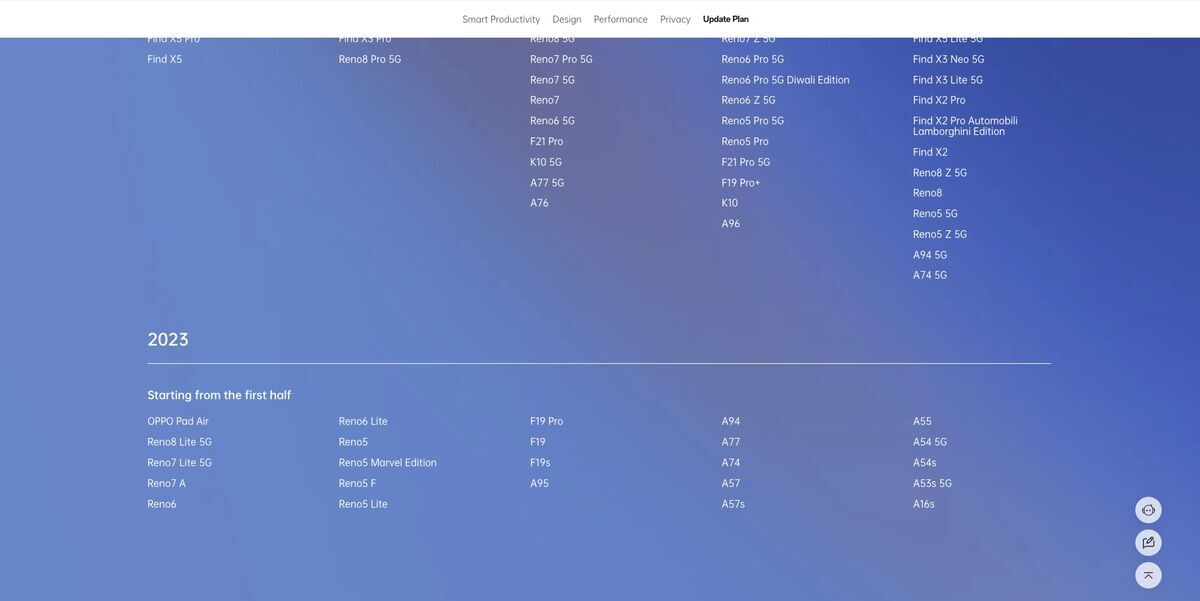Select 'Reno7 Lite 5G' entry
1200x601 pixels.
(x=179, y=463)
